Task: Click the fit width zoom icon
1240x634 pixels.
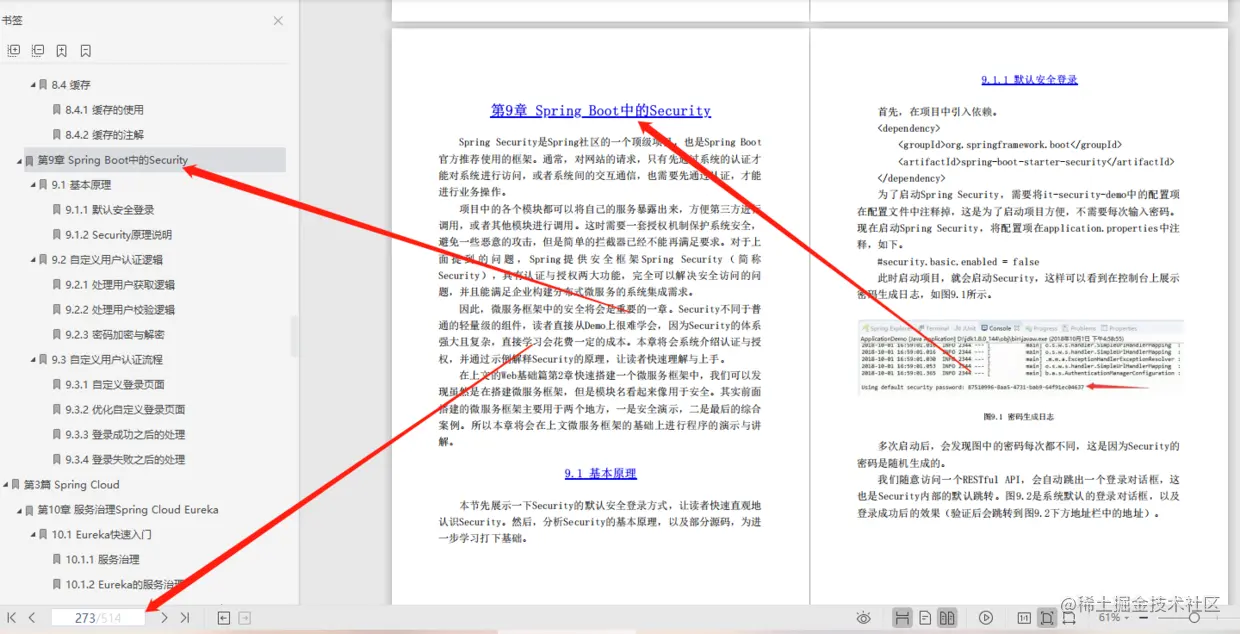Action: coord(1071,618)
